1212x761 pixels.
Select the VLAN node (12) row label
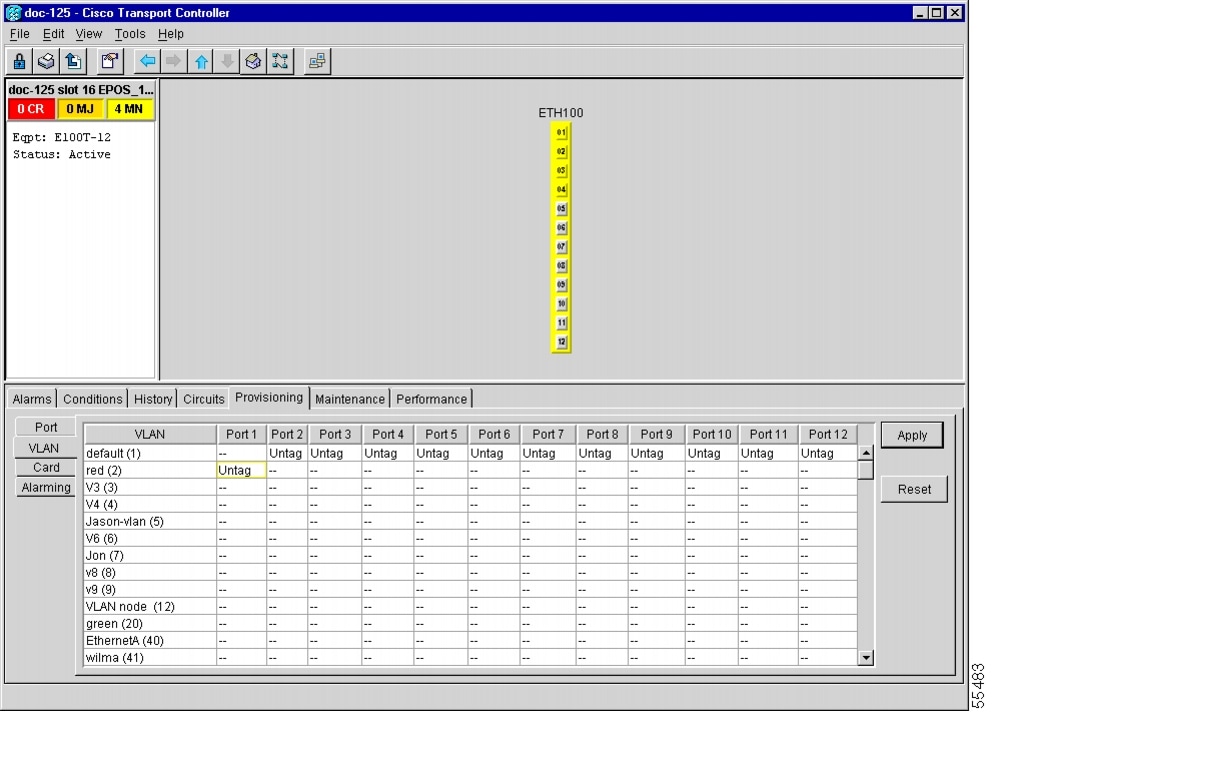point(150,606)
